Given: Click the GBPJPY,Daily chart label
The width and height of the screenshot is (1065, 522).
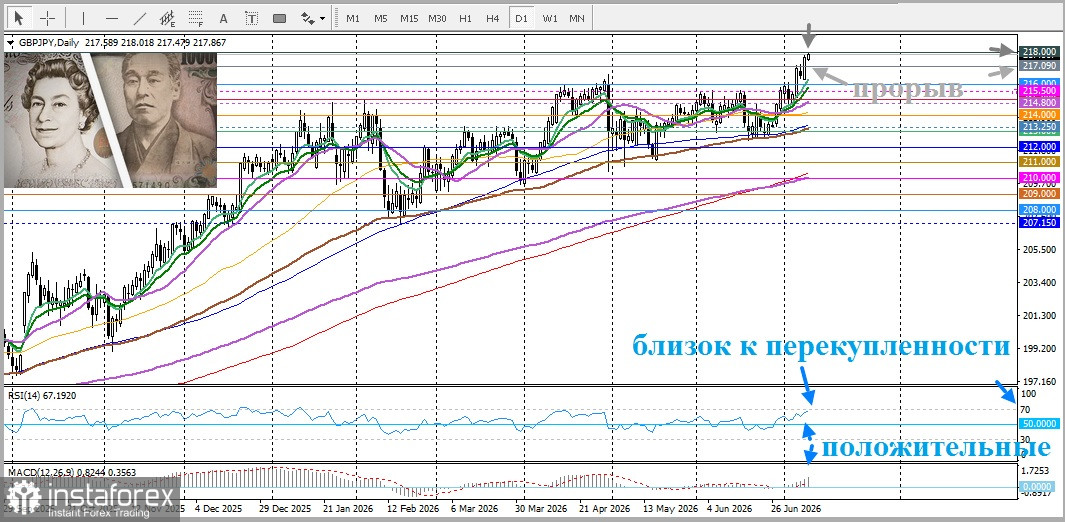Looking at the screenshot, I should click(x=48, y=43).
